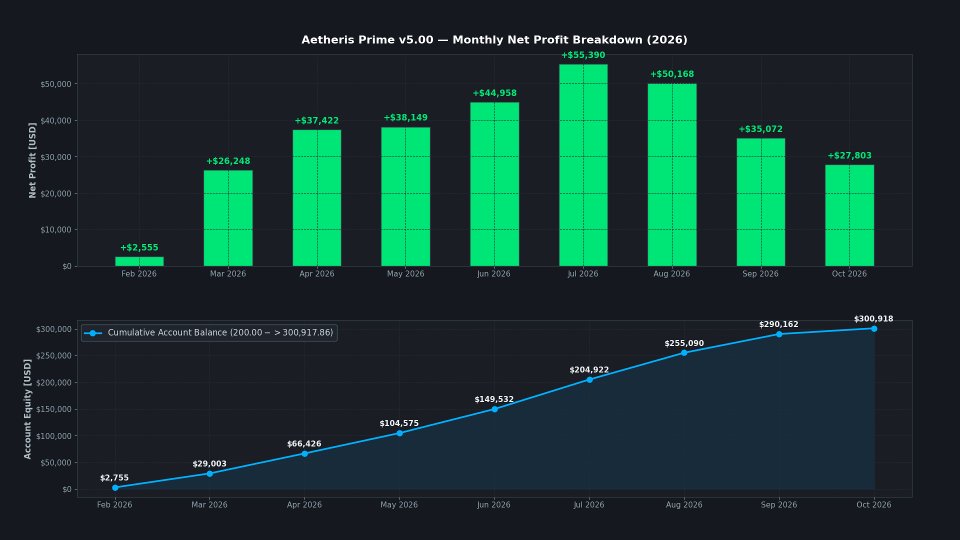Click the $250,000 tick on the equity axis
This screenshot has width=960, height=540.
pyautogui.click(x=54, y=356)
